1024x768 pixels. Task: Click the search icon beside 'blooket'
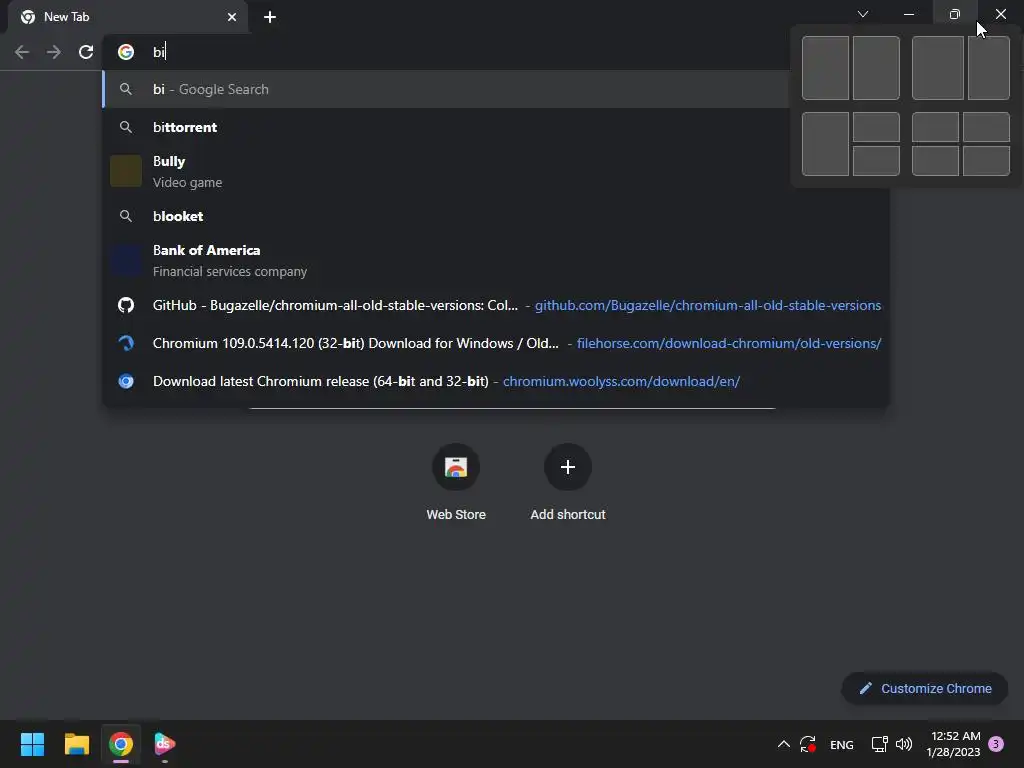126,216
